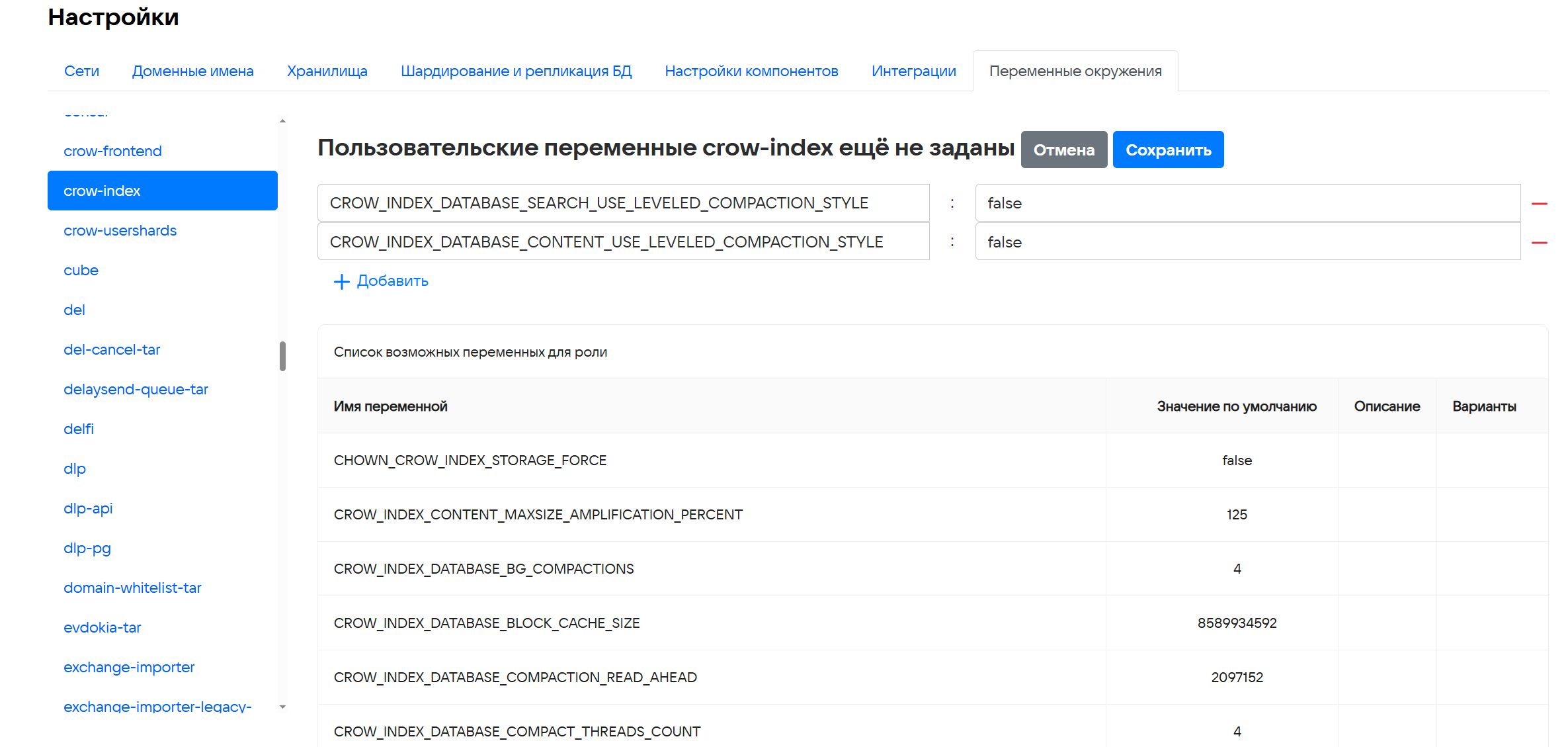This screenshot has height=747, width=1568.
Task: Go to the Хранилища tab
Action: tap(327, 71)
